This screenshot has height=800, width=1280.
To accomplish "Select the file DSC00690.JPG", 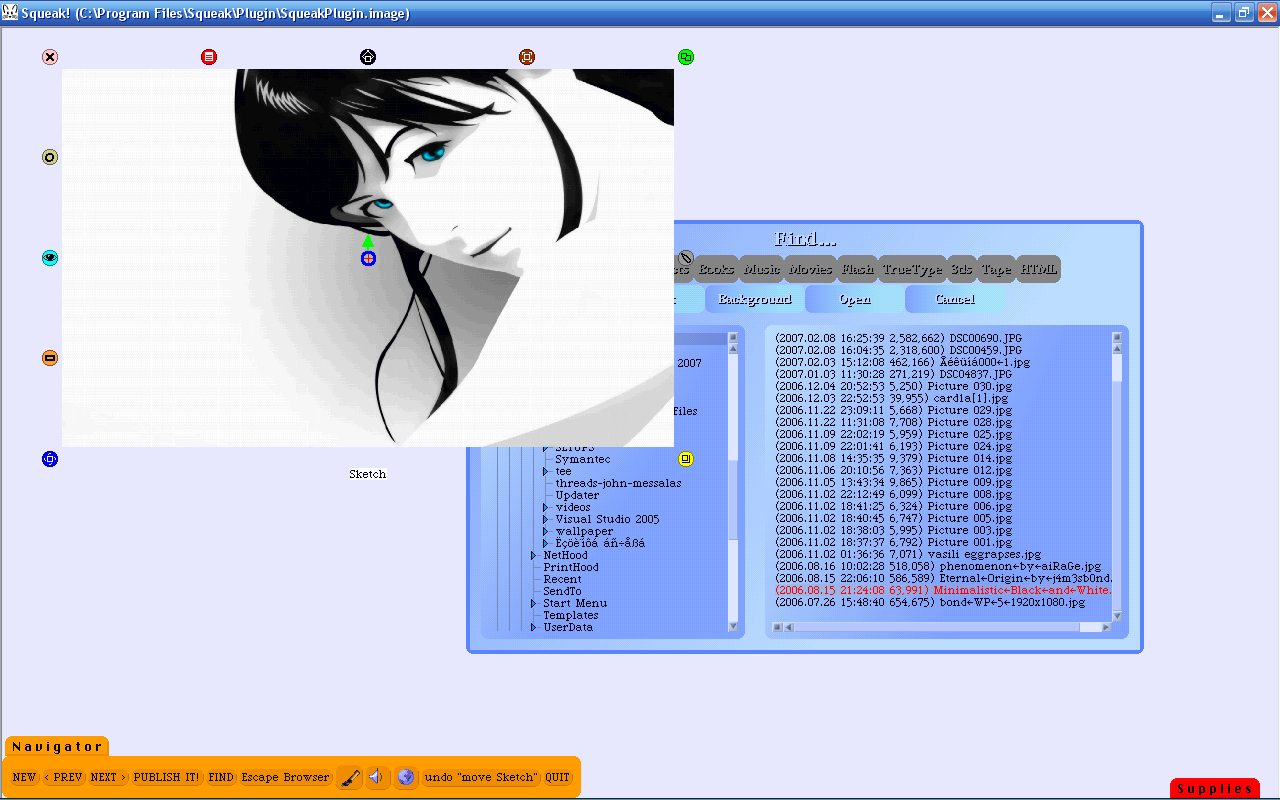I will (898, 338).
